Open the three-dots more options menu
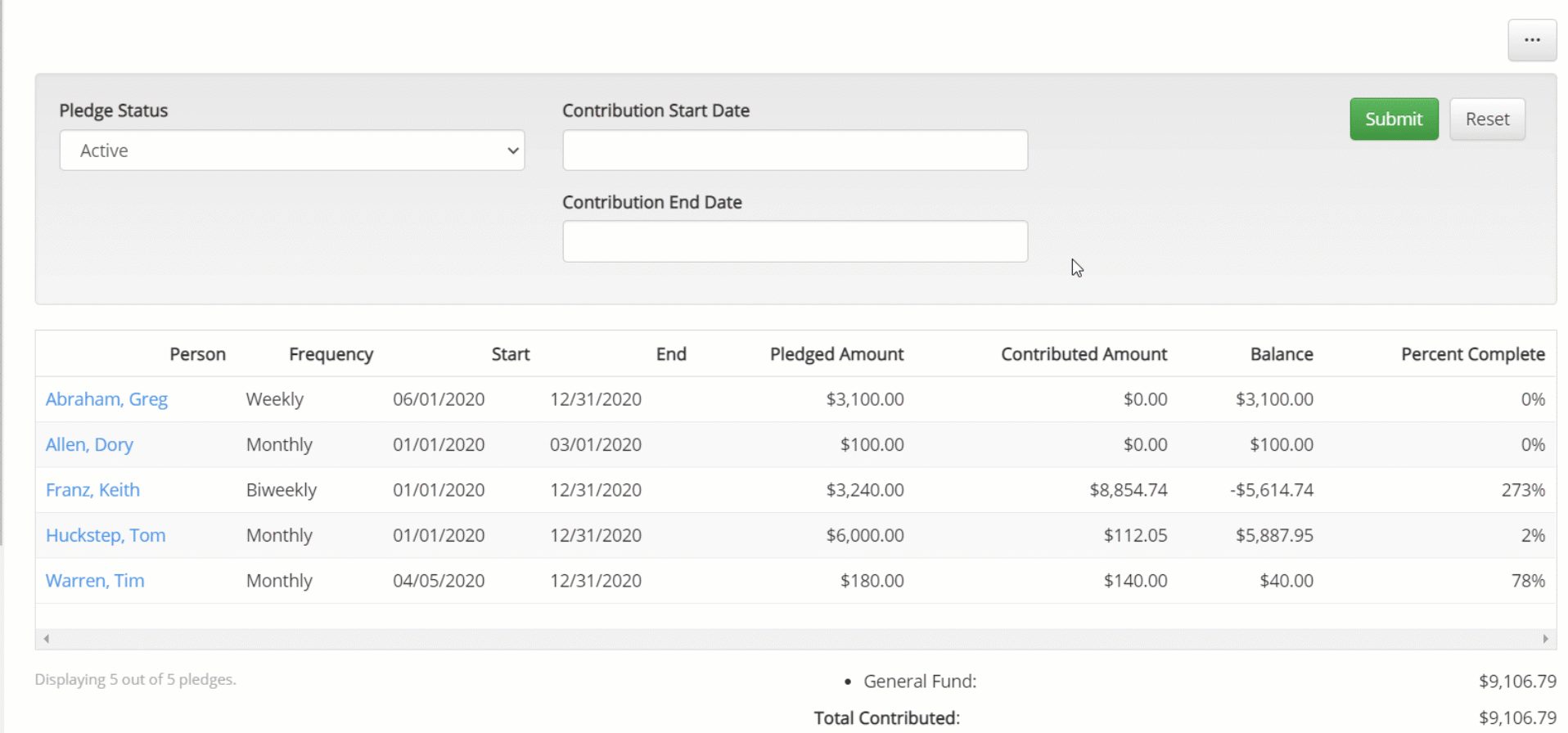The width and height of the screenshot is (1568, 733). [x=1531, y=40]
